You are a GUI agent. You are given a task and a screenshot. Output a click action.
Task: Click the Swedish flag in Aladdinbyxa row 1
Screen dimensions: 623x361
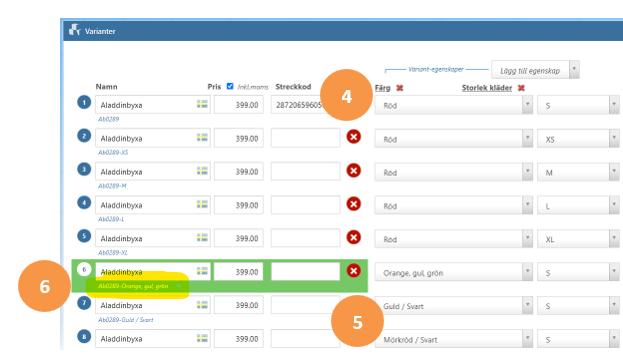click(202, 104)
